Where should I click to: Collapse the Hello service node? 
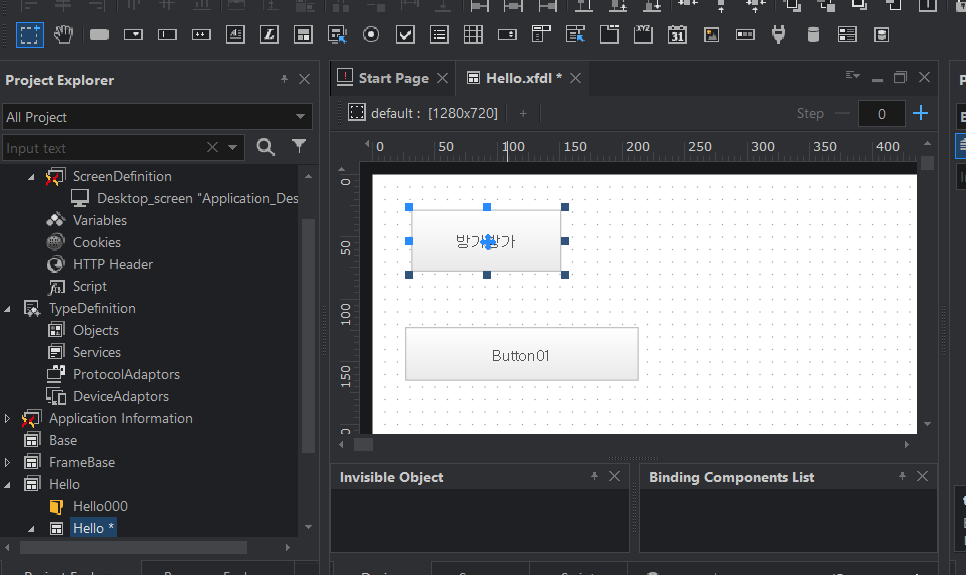point(7,485)
